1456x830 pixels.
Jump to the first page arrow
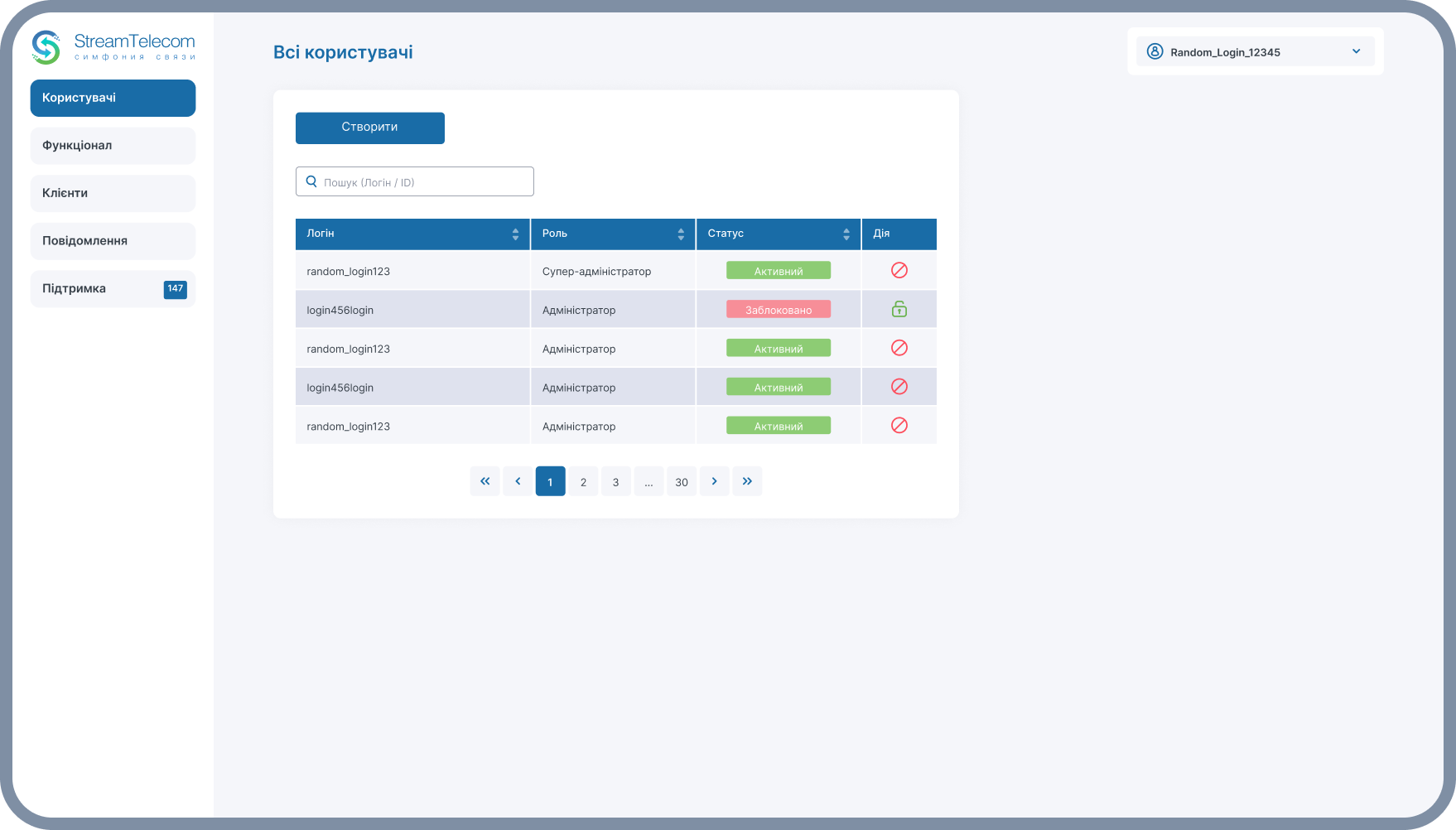[485, 481]
